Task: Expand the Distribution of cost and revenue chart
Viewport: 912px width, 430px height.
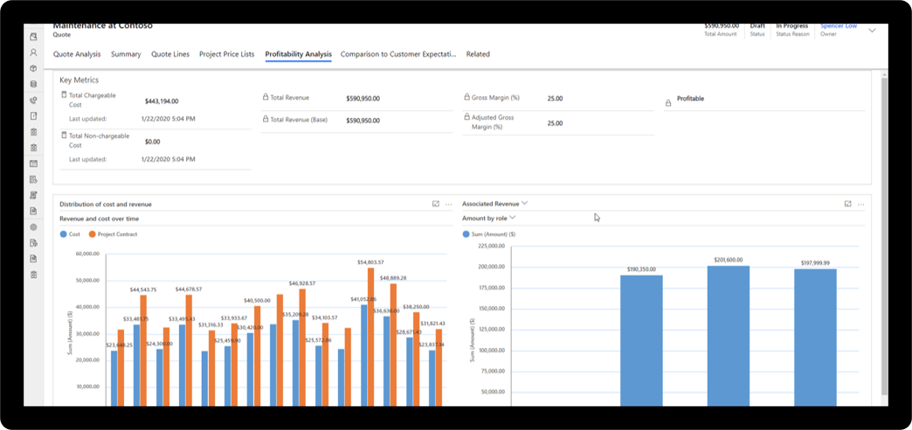Action: pos(436,204)
